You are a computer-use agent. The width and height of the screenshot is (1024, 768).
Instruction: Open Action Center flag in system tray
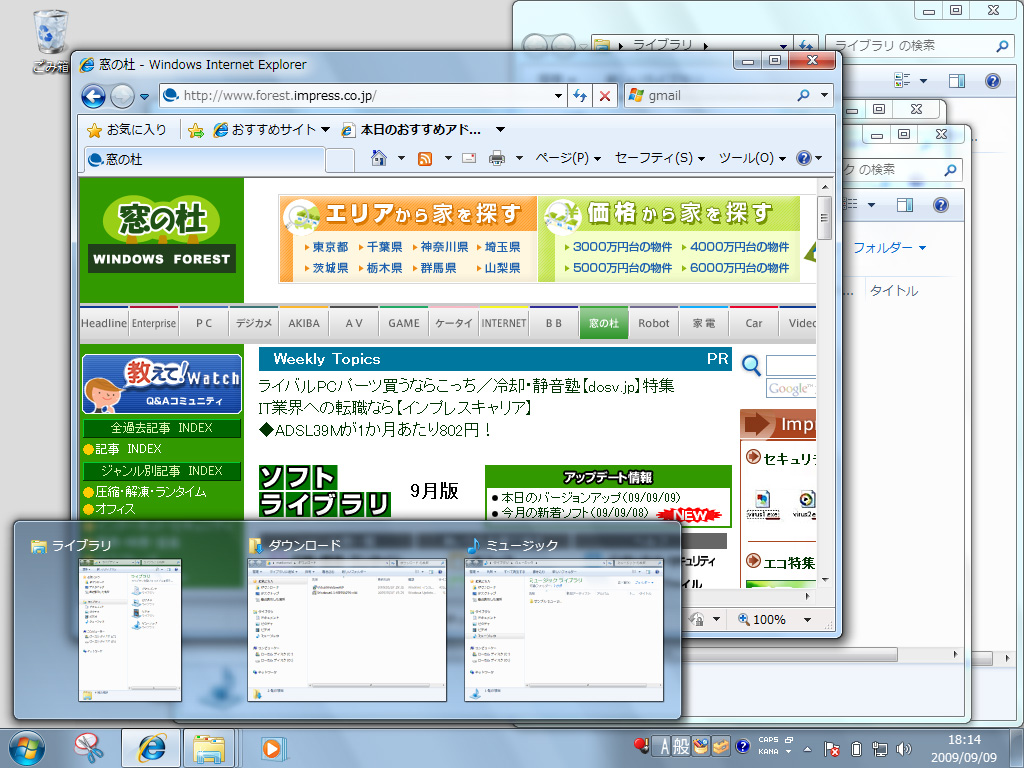pos(831,747)
